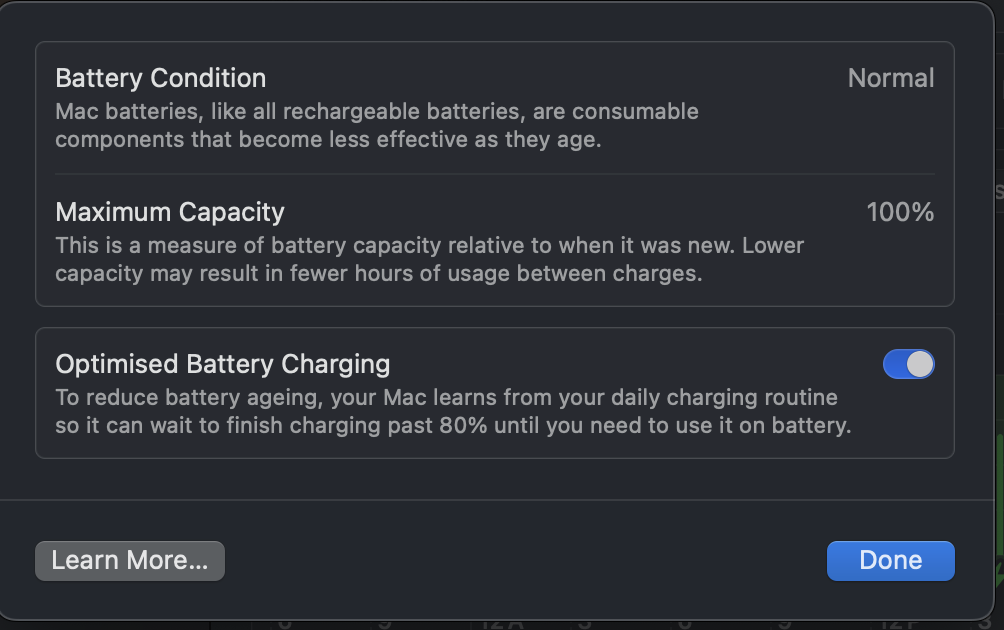Click the "To reduce battery ageing" description text
Screen dimensions: 1004x630
pos(180,398)
